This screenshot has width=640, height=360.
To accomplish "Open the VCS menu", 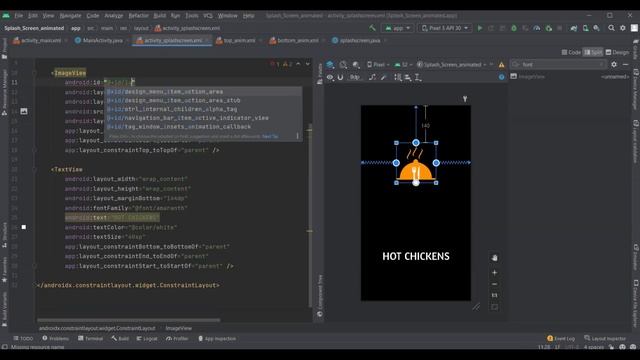I will [x=208, y=16].
